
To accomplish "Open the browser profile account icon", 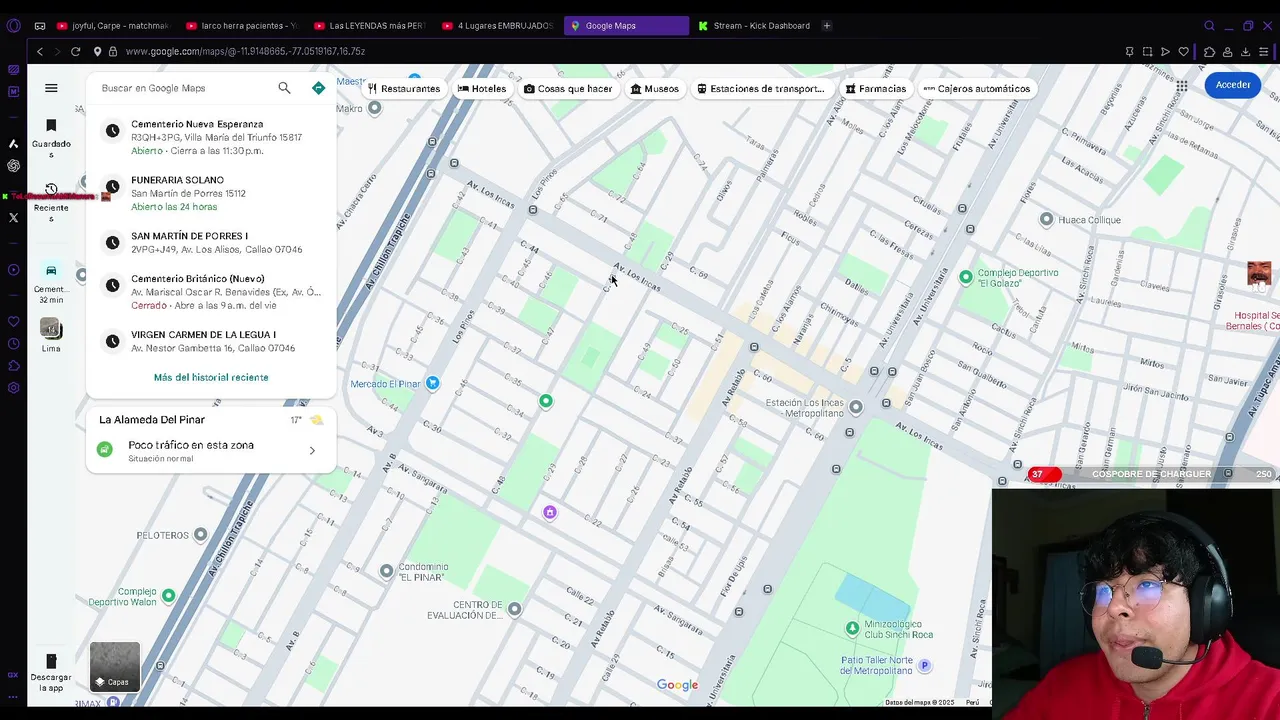I will point(1227,51).
